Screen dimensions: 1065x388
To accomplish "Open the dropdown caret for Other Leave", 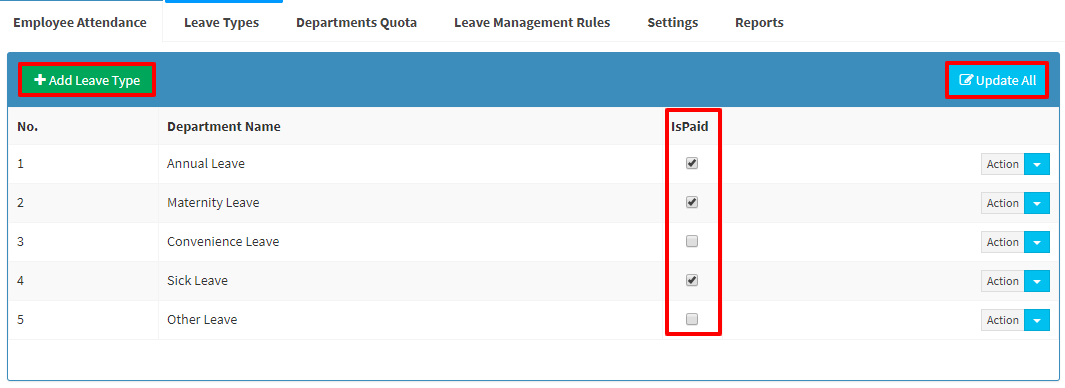I will (1036, 320).
